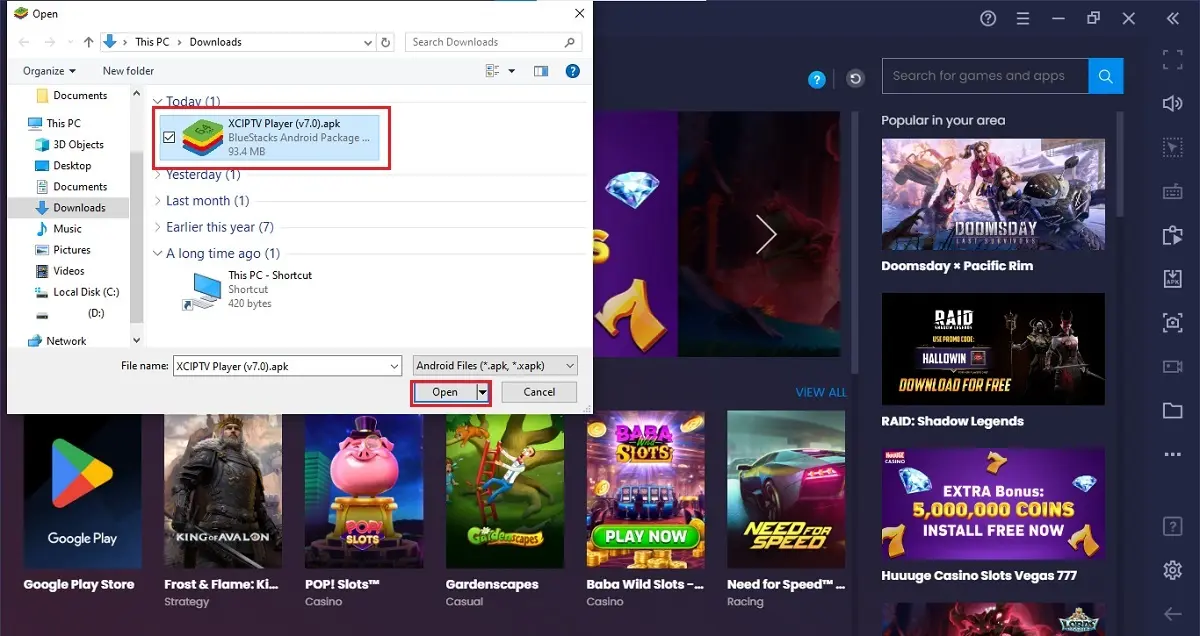Open the keyboard game controls icon

pos(1172,192)
